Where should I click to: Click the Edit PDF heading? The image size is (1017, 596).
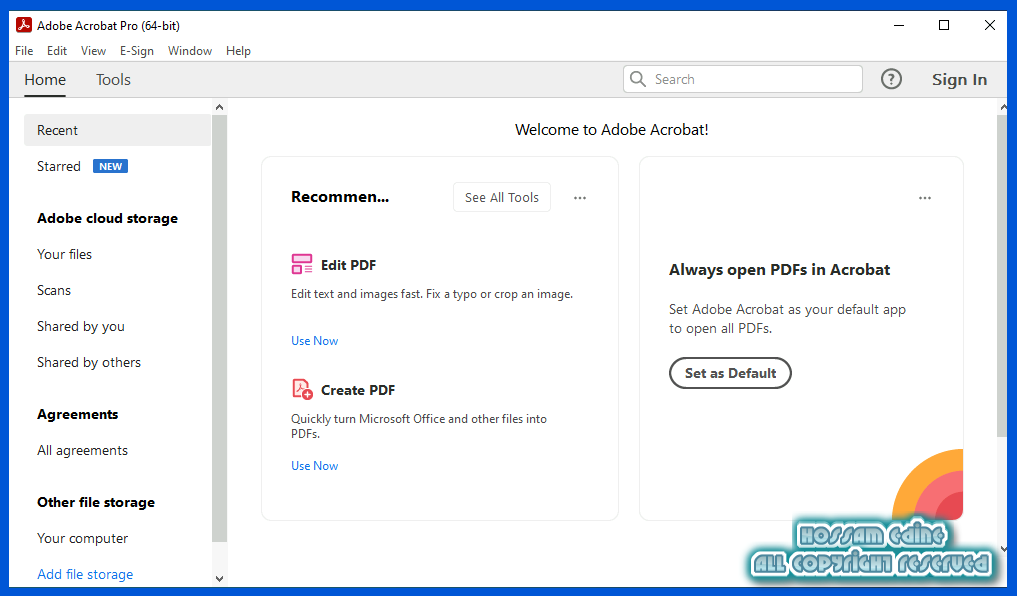[348, 265]
